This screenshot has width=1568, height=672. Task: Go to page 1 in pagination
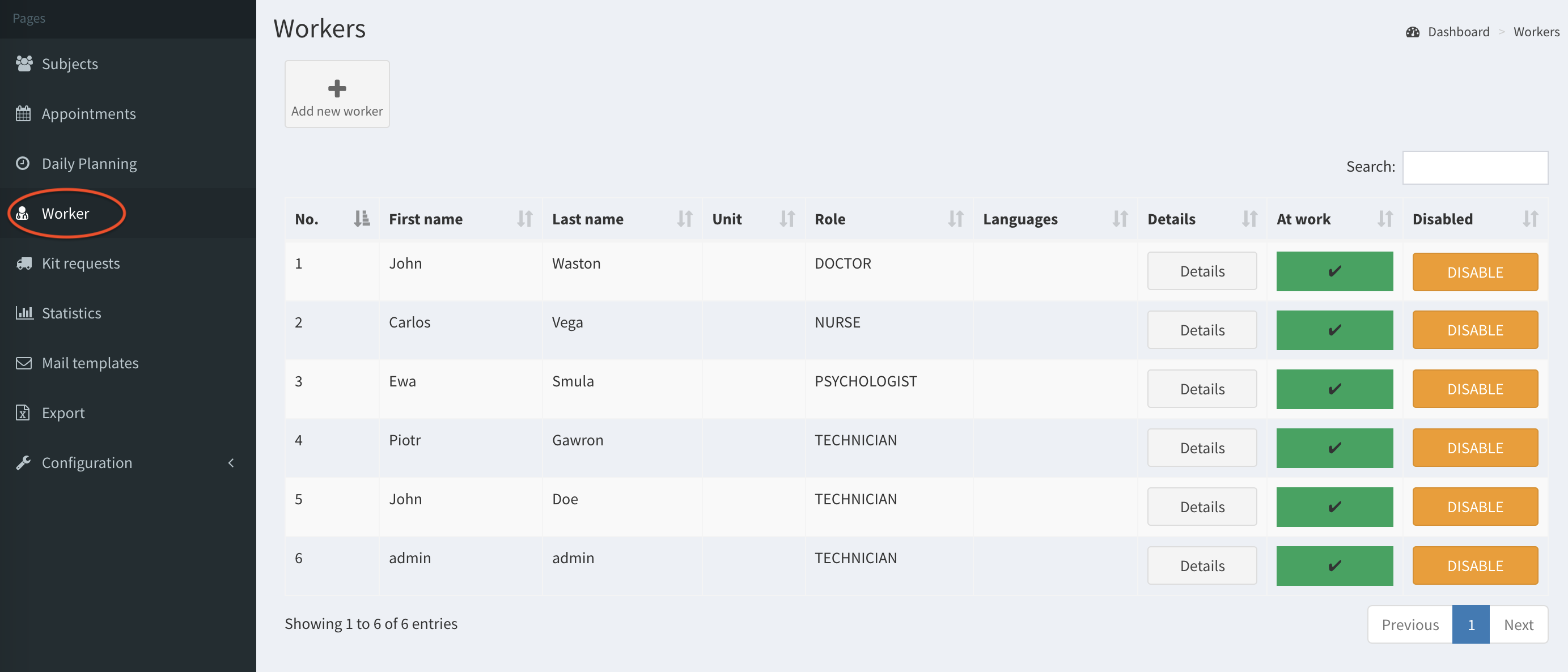pos(1470,624)
